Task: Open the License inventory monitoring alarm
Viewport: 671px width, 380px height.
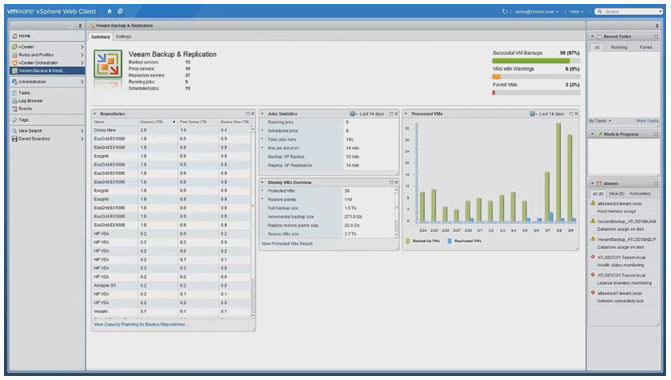Action: coord(623,279)
